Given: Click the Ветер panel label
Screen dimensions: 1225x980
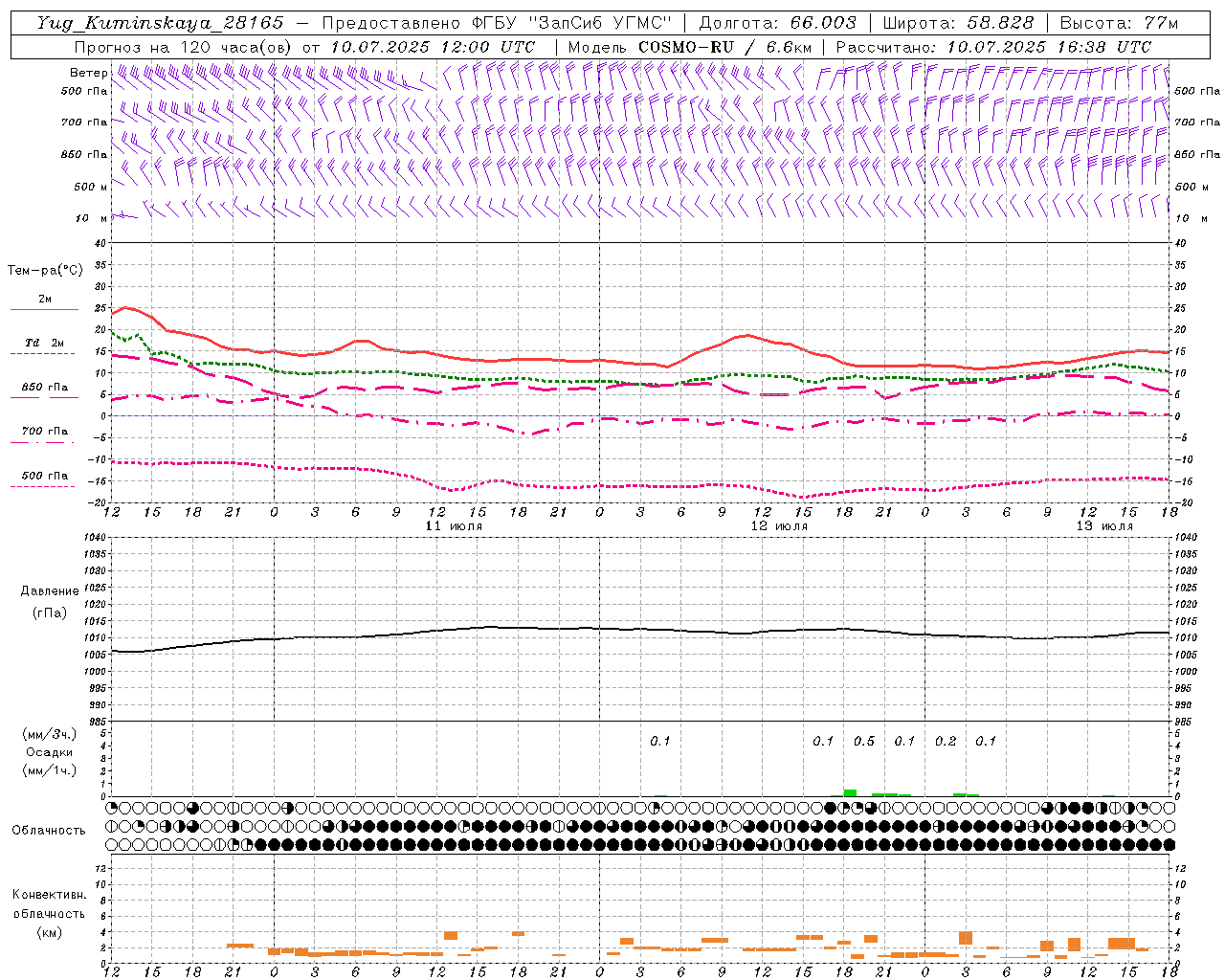Looking at the screenshot, I should [88, 73].
